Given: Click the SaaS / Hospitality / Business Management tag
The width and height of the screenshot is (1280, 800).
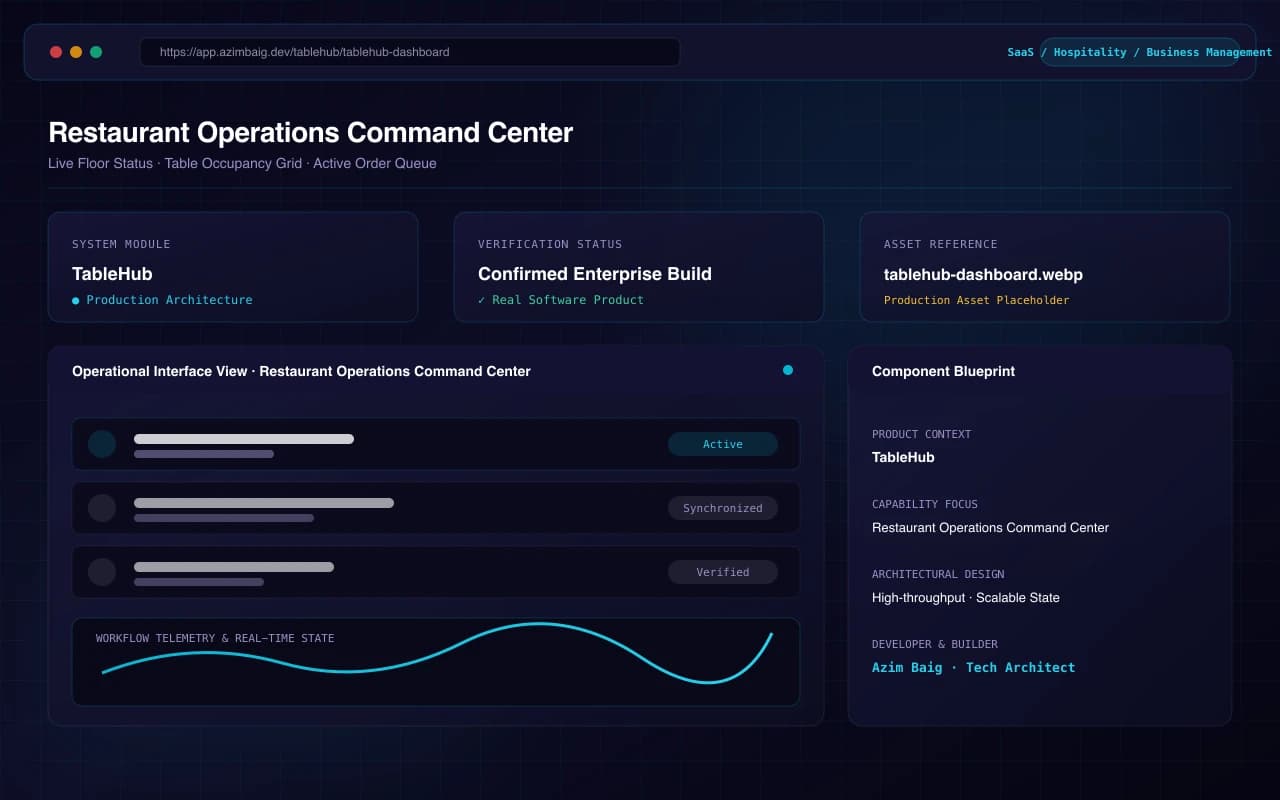Looking at the screenshot, I should (1140, 52).
